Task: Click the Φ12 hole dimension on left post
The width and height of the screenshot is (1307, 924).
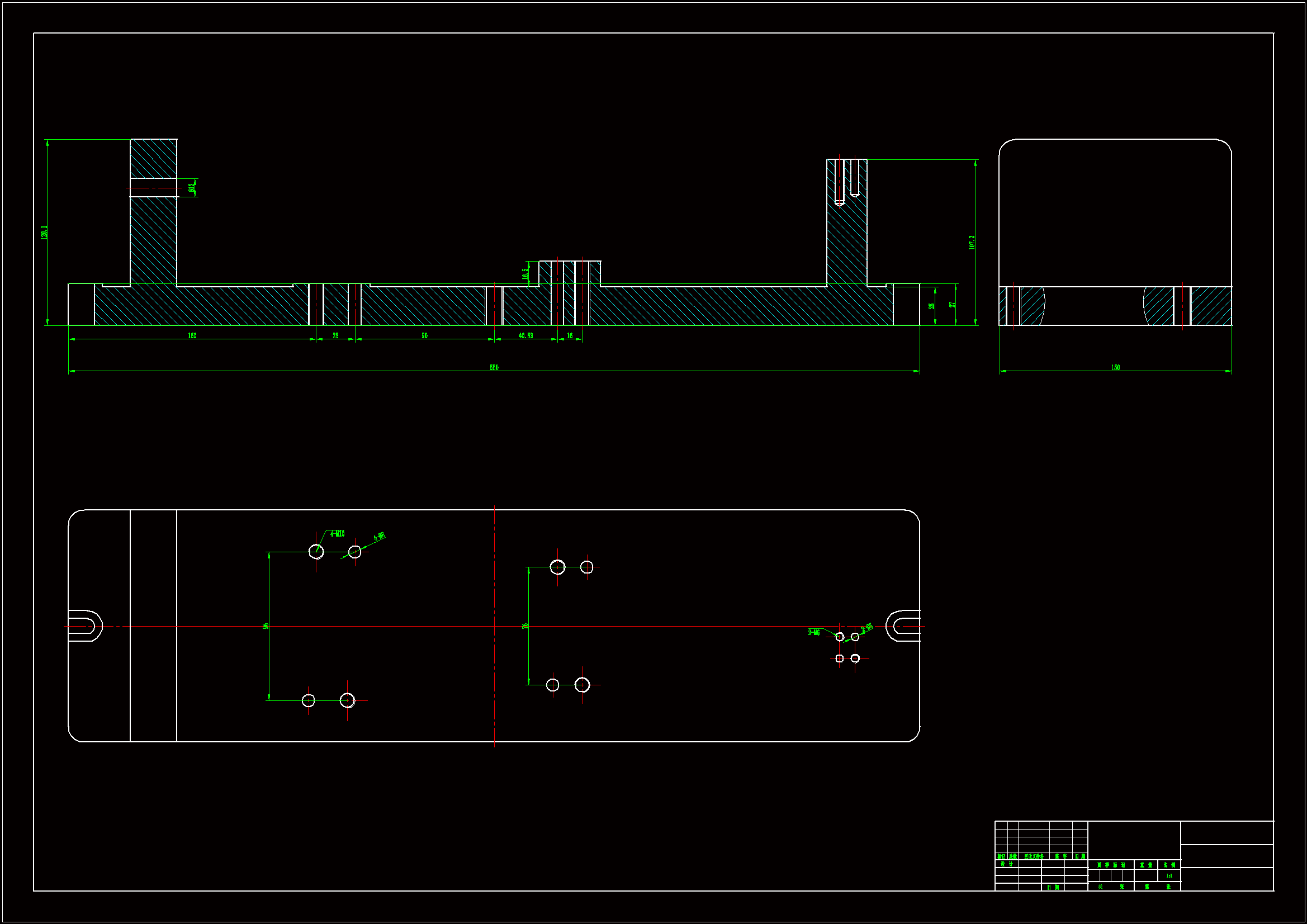Action: 192,187
